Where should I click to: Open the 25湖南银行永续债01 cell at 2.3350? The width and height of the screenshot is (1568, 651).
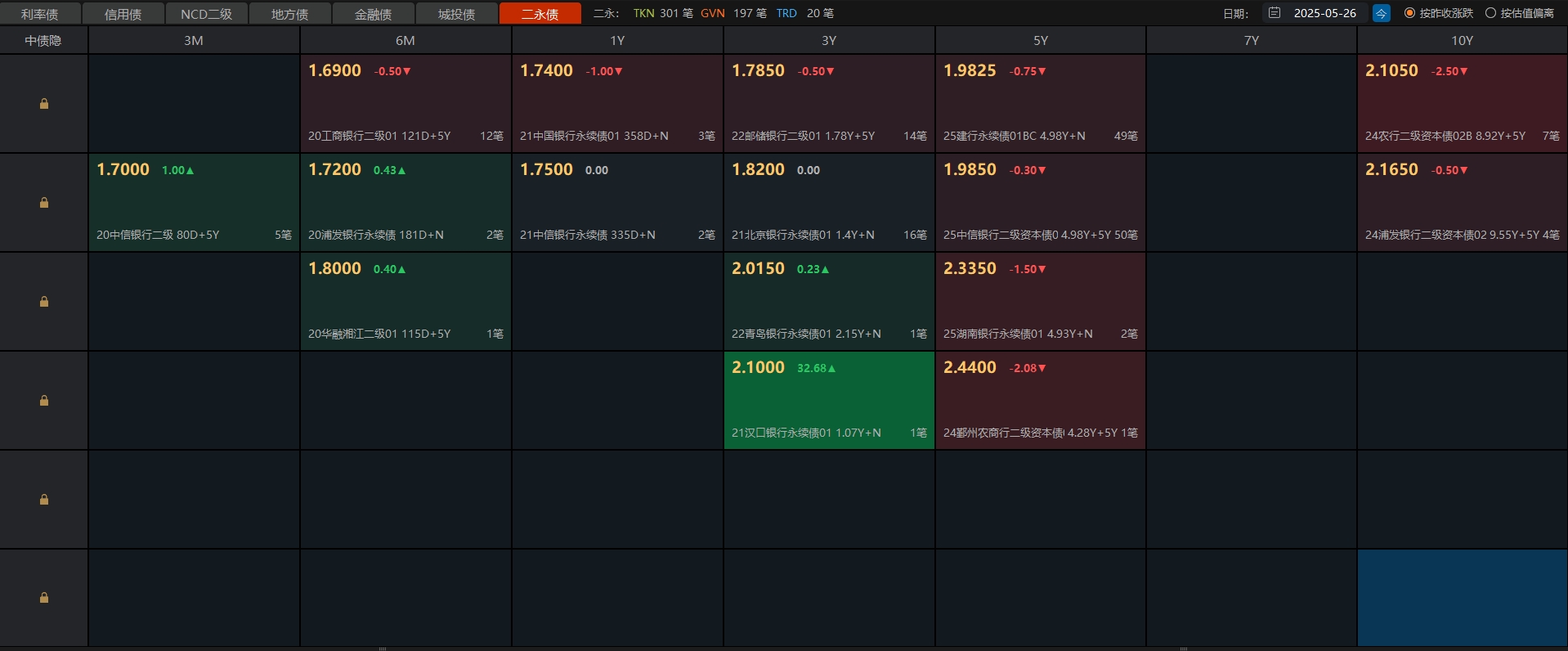pyautogui.click(x=1041, y=301)
